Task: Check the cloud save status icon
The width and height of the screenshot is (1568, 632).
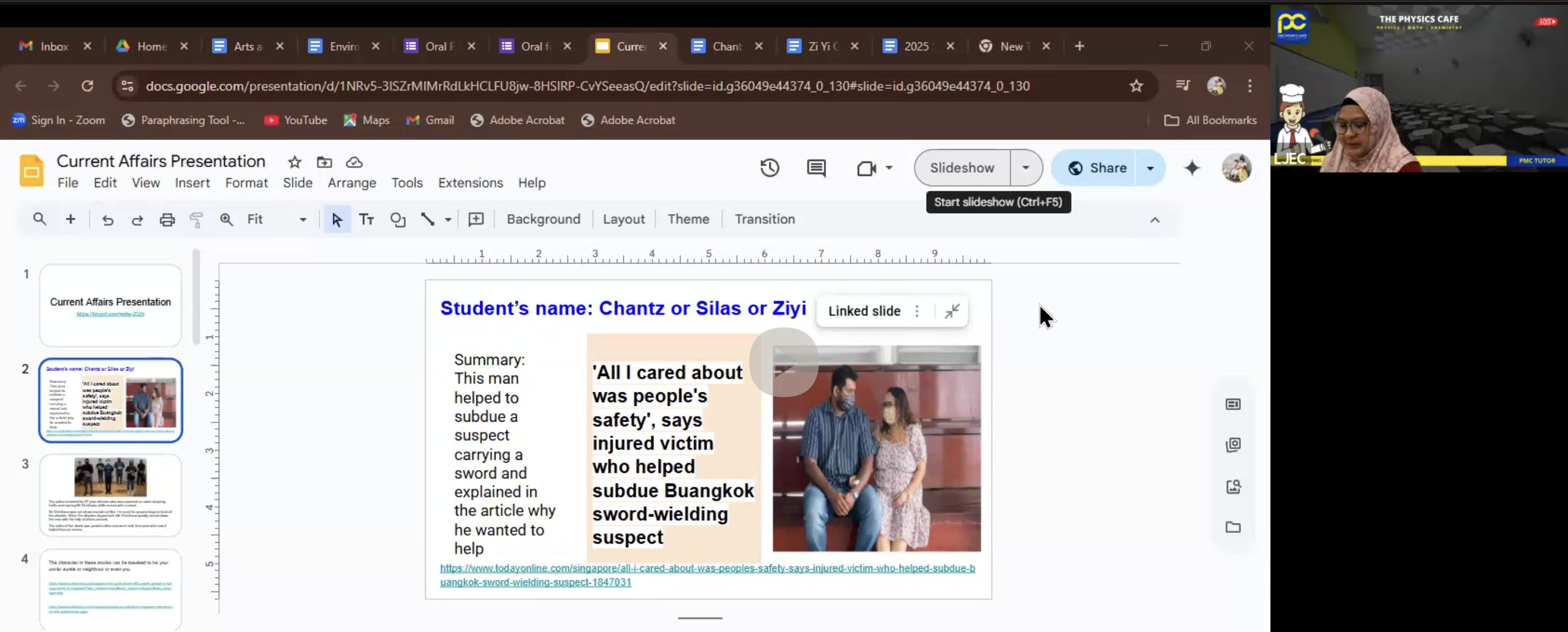Action: [x=354, y=162]
